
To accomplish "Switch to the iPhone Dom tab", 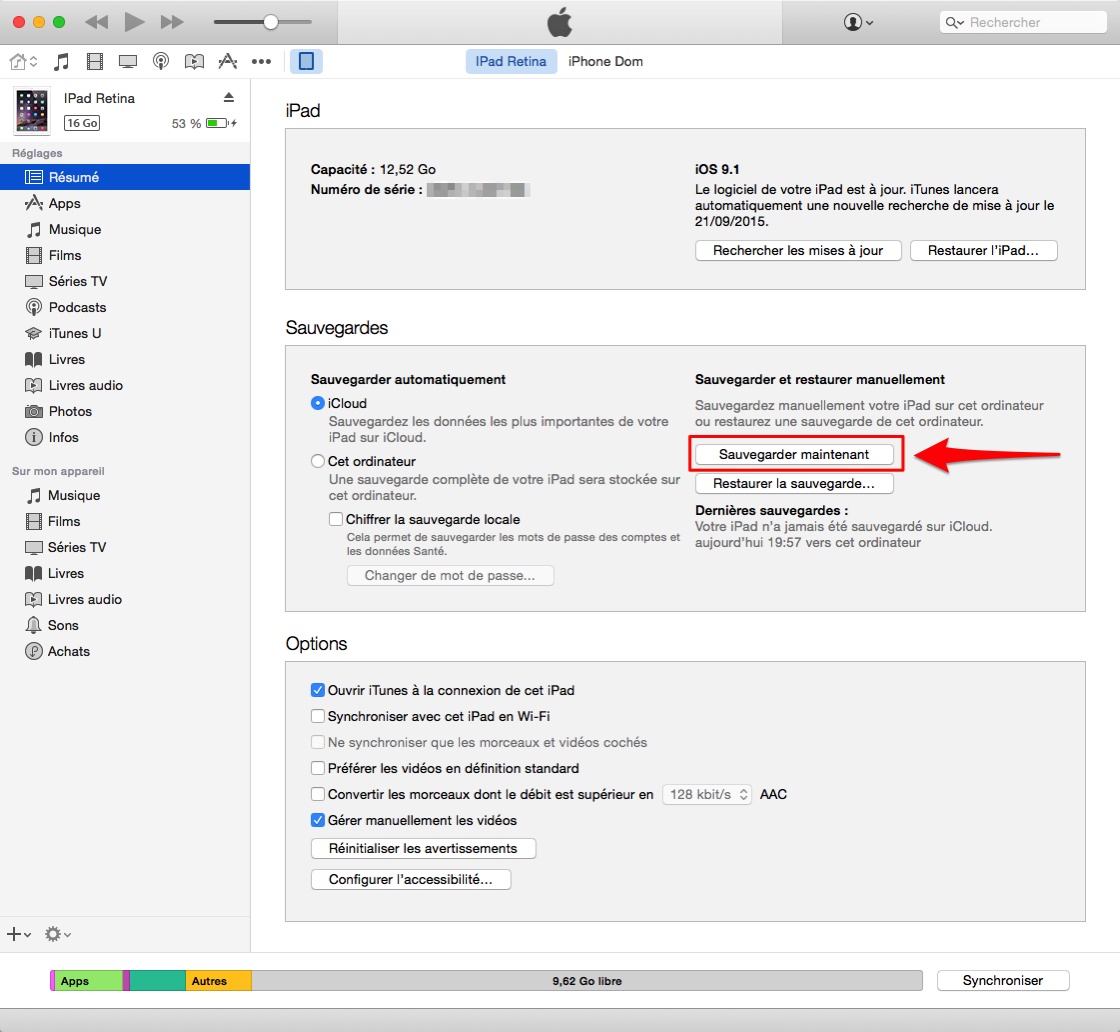I will 604,61.
